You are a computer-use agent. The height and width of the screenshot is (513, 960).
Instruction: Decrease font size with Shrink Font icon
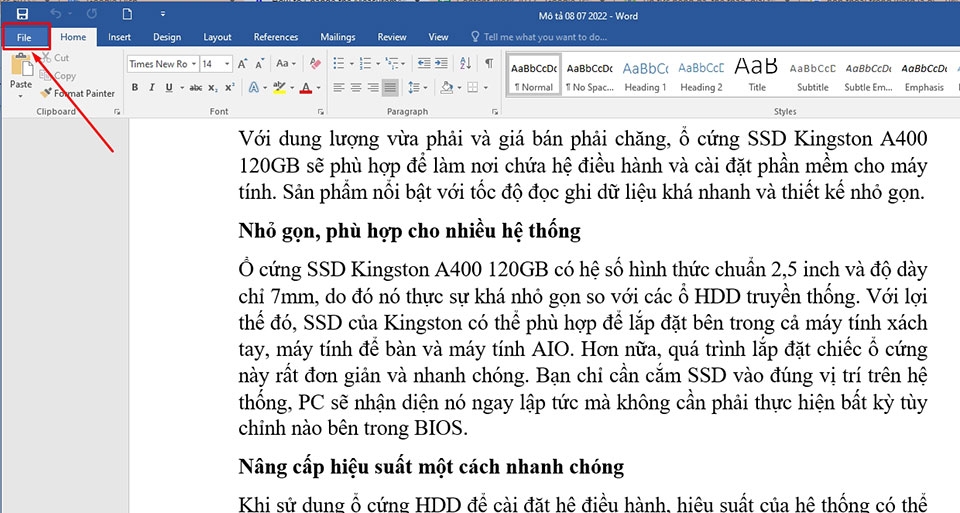260,64
